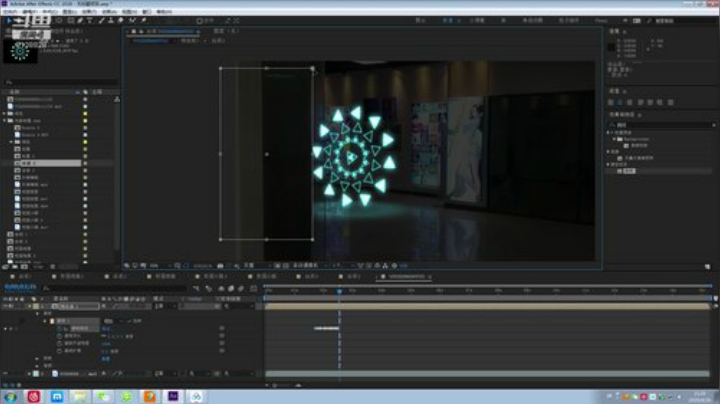Click the Effects & Presets search field
Viewport: 720px width, 404px height.
(661, 124)
